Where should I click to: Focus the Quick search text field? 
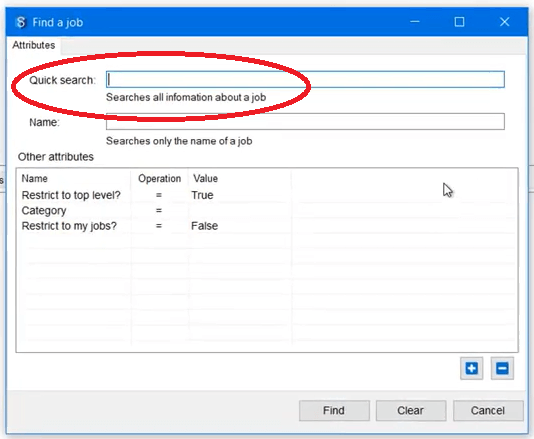[305, 80]
